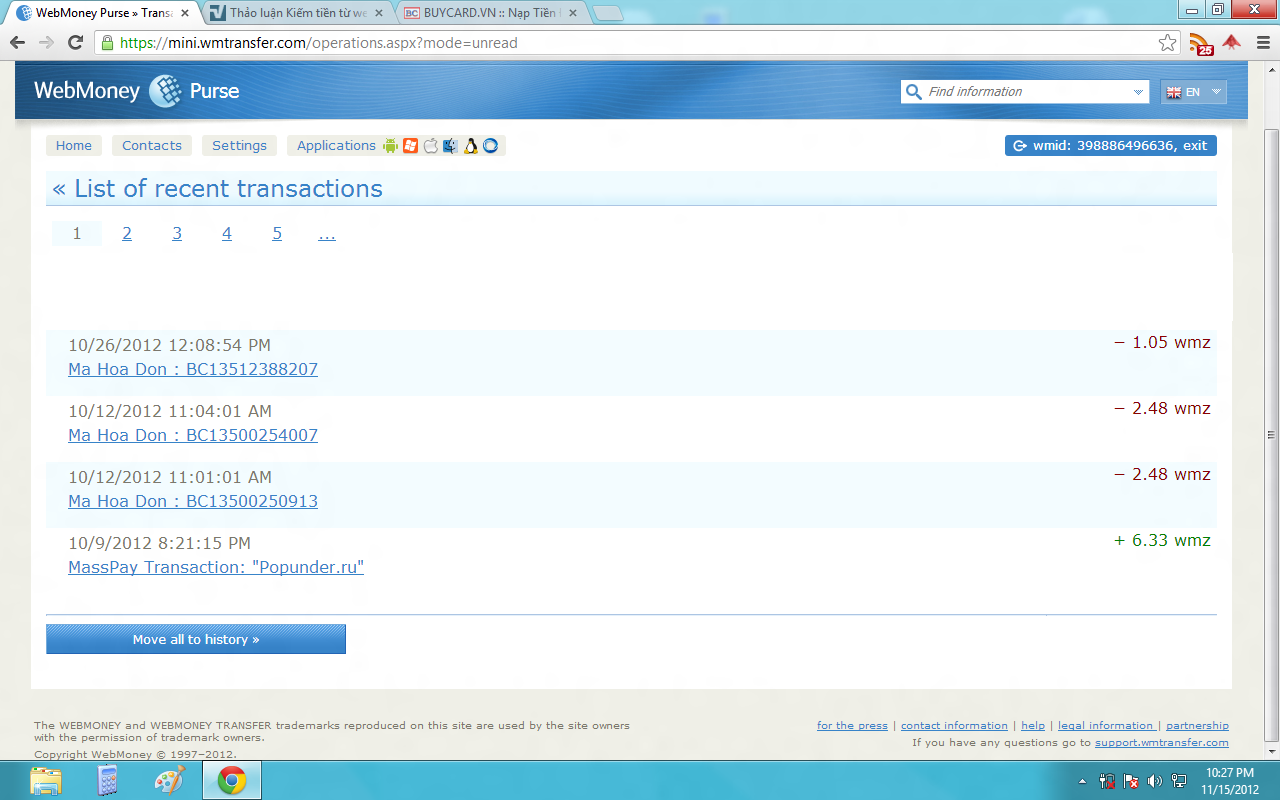Open the 'for the press' footer link
This screenshot has height=800, width=1280.
pos(852,725)
